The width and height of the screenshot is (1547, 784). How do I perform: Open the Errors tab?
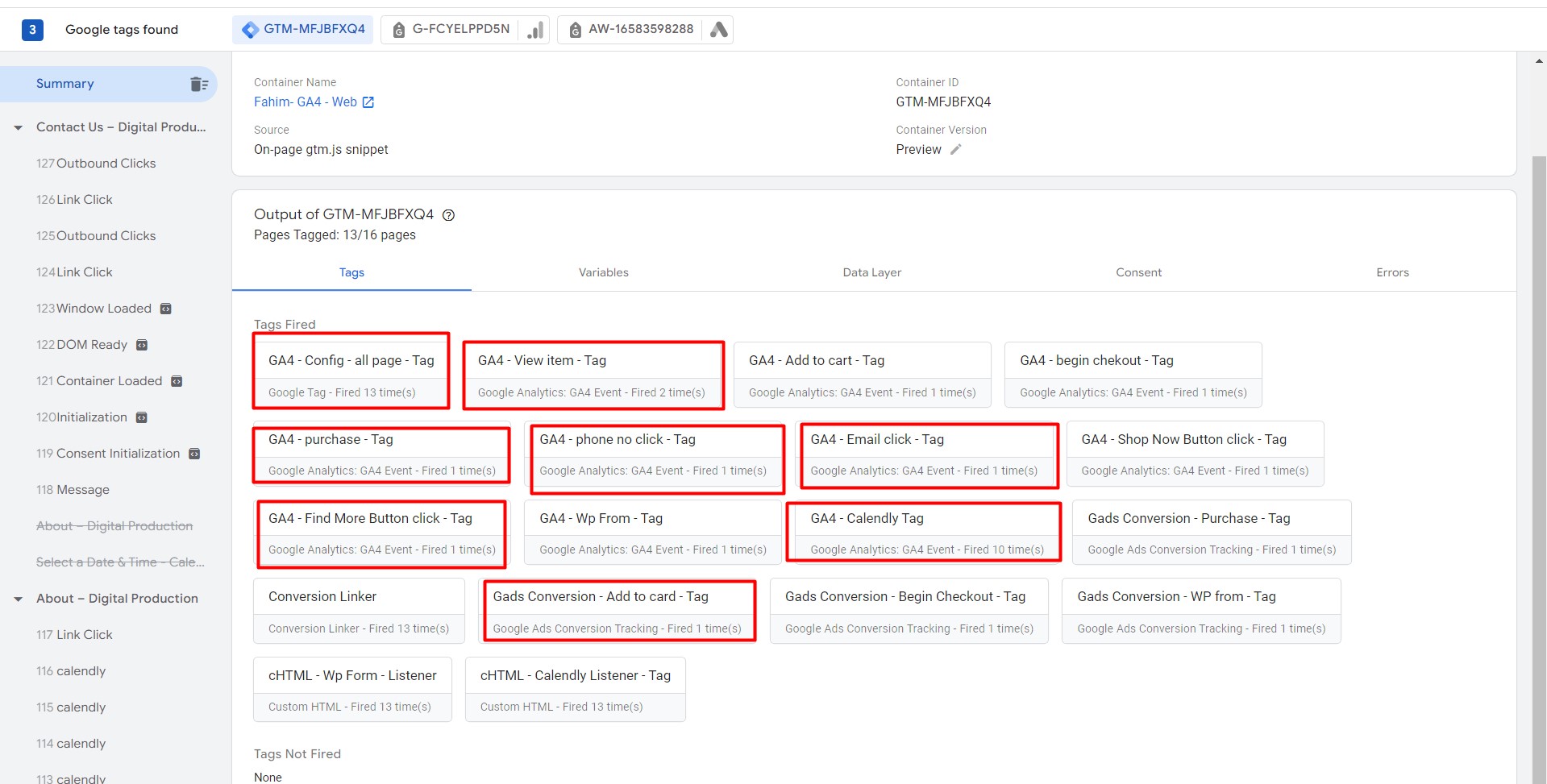pos(1393,272)
